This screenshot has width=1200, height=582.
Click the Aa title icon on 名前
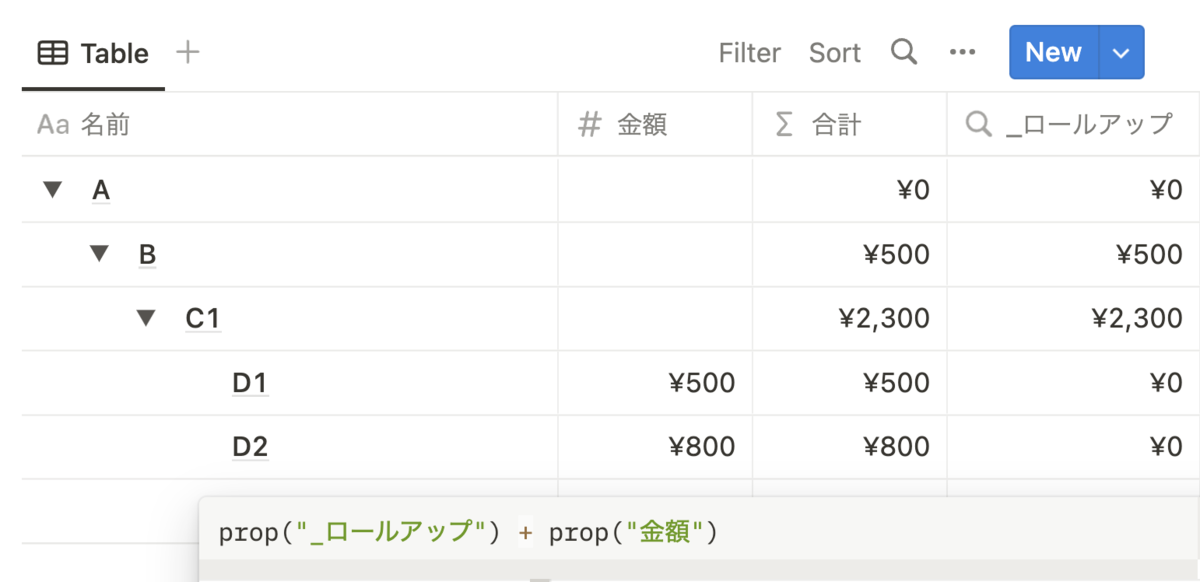[53, 125]
